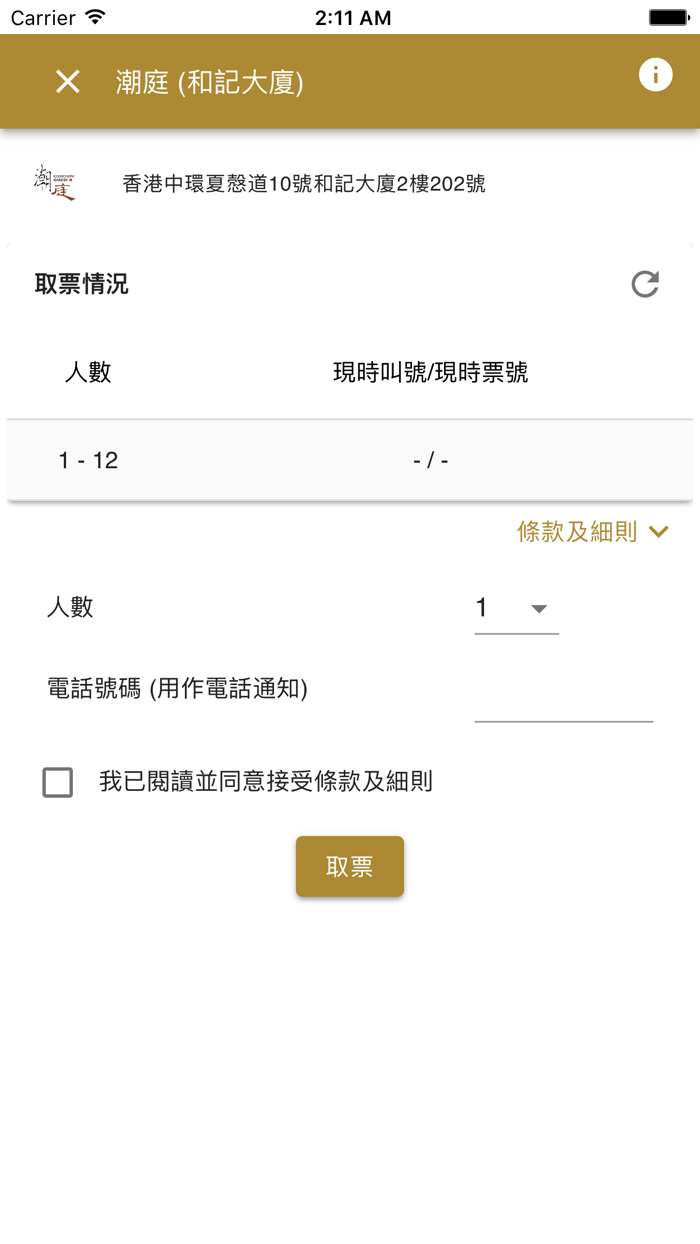Tap the info icon in the header
700x1244 pixels.
point(657,74)
